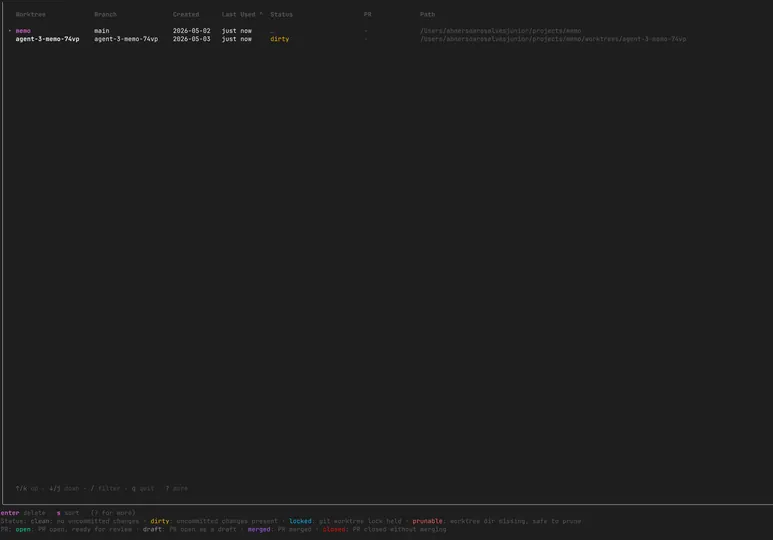Click the clean legend label
This screenshot has width=773, height=540.
pos(40,521)
